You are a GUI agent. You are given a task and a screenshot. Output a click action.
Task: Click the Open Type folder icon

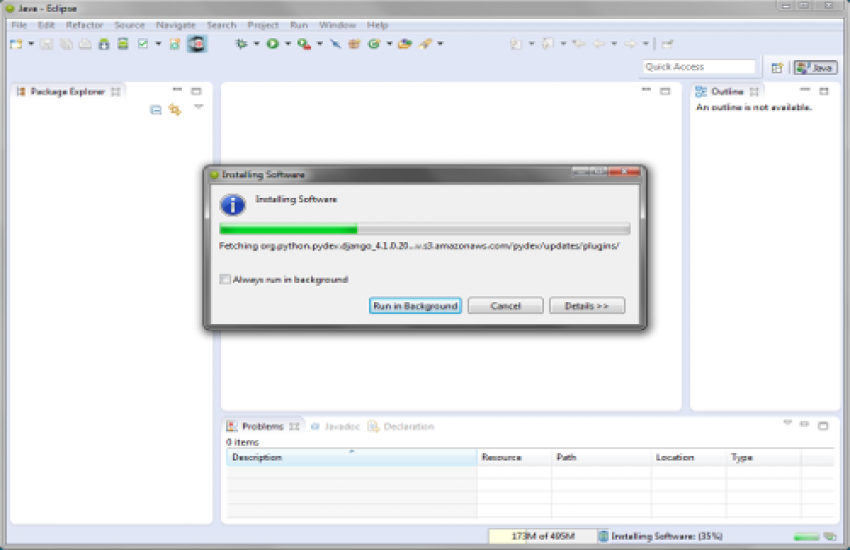[404, 44]
